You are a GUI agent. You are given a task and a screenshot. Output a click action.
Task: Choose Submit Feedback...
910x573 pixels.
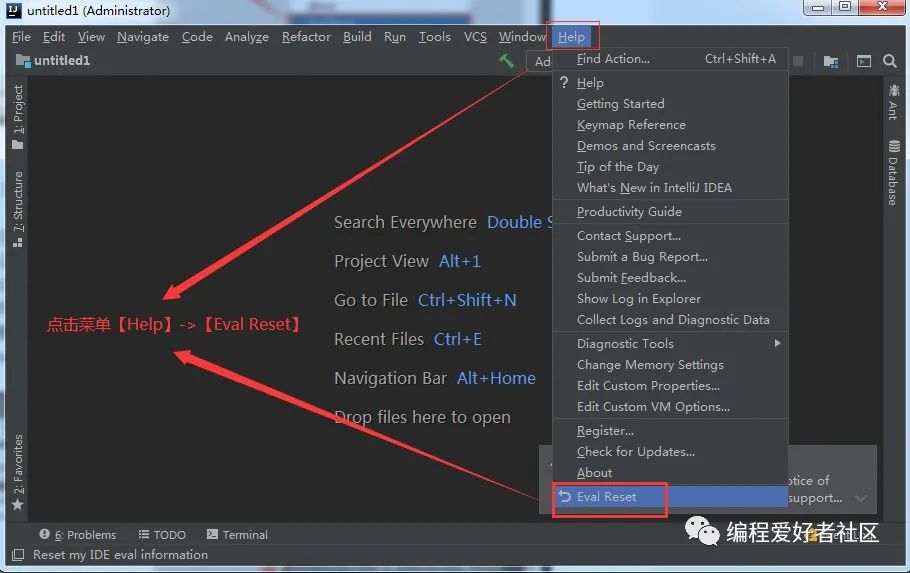pyautogui.click(x=670, y=277)
